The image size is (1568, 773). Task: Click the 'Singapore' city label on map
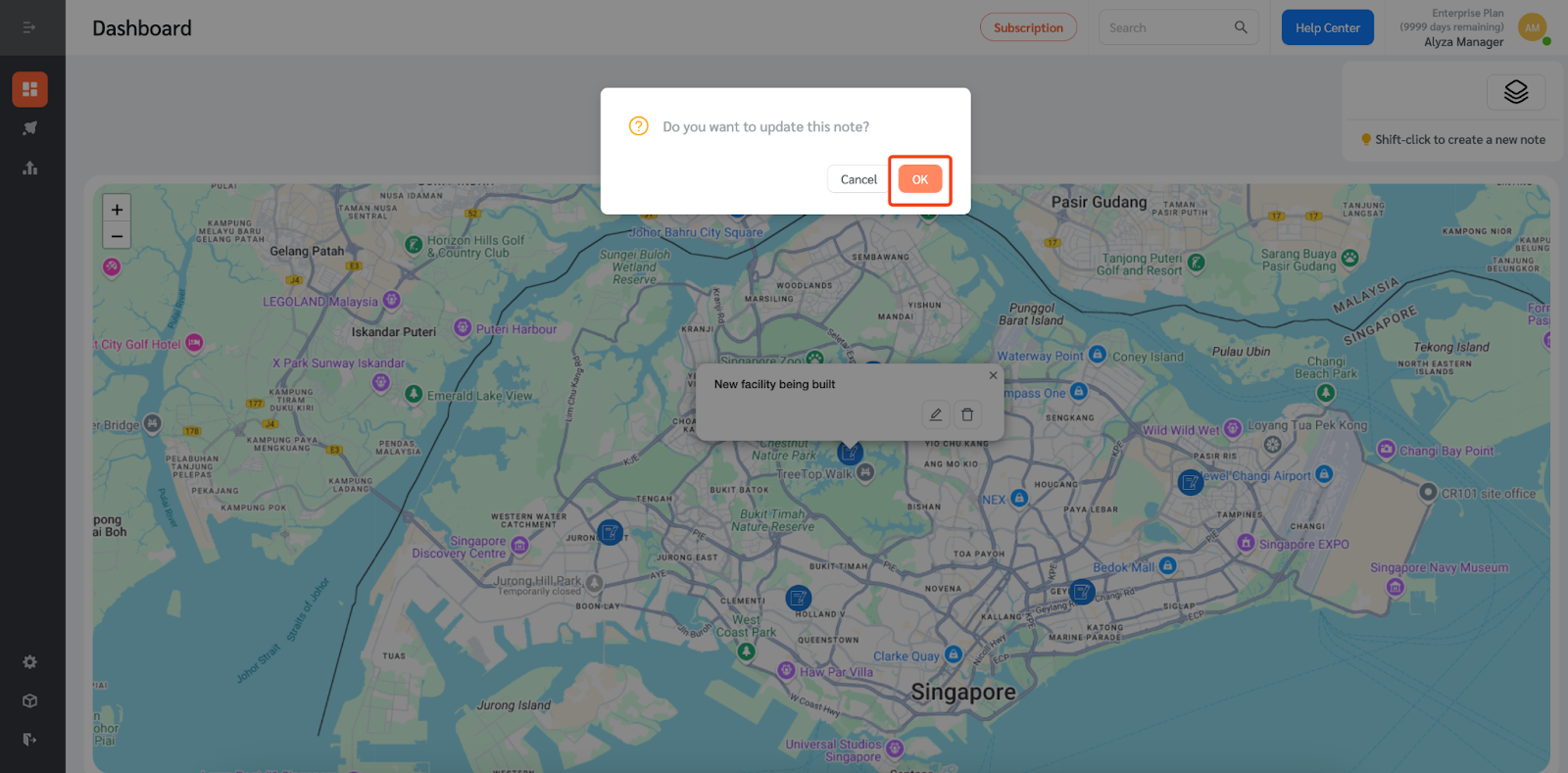[x=963, y=692]
